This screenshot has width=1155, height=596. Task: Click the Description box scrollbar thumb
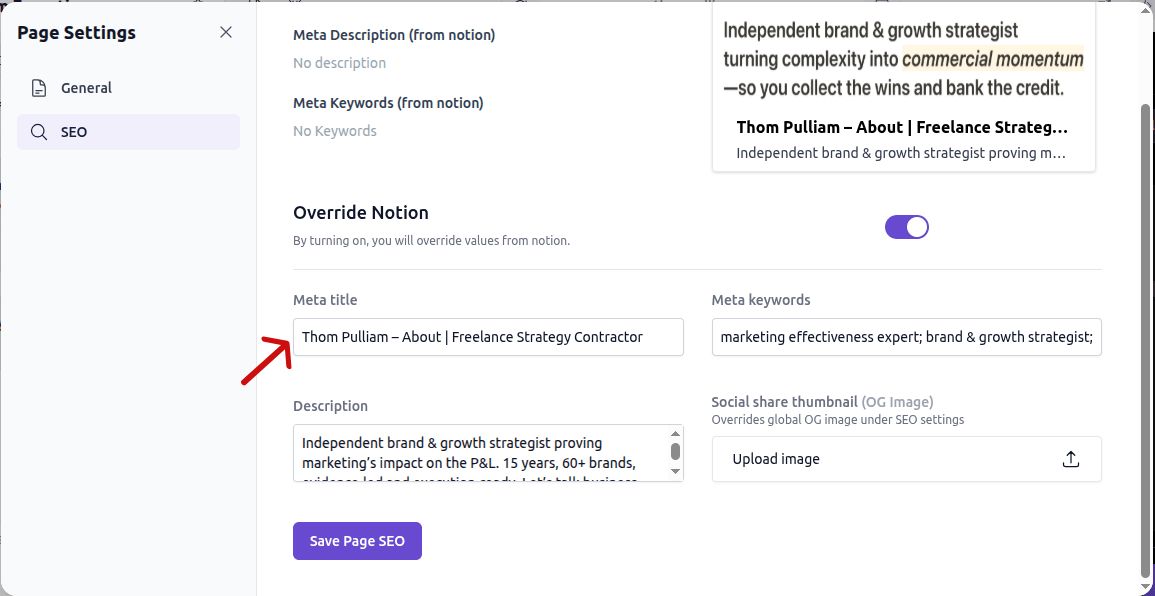(675, 451)
